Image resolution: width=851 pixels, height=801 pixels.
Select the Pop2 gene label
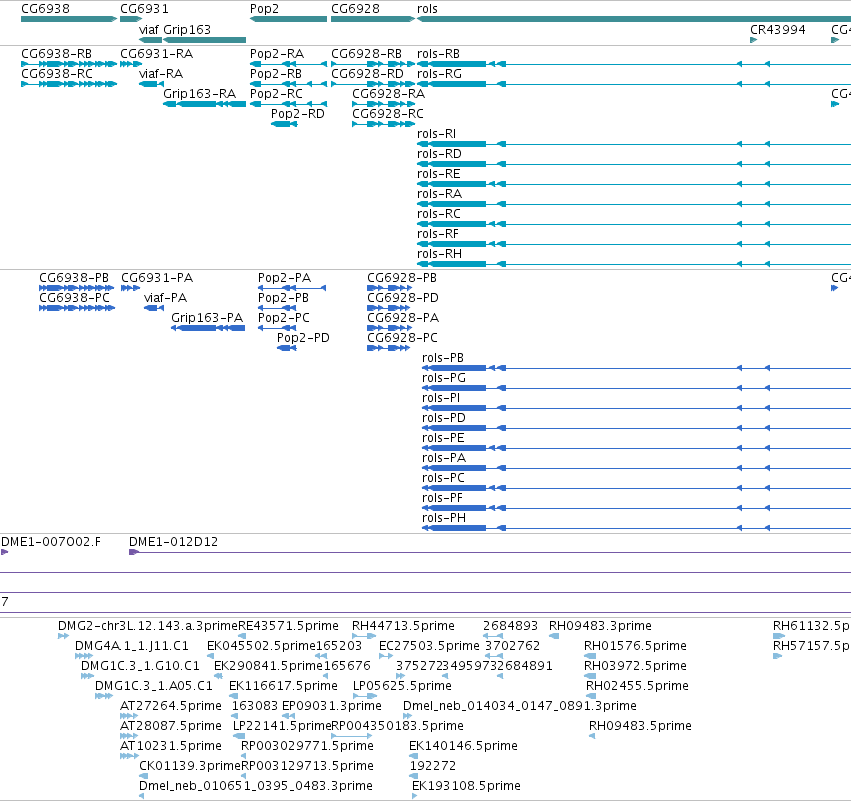[x=264, y=9]
